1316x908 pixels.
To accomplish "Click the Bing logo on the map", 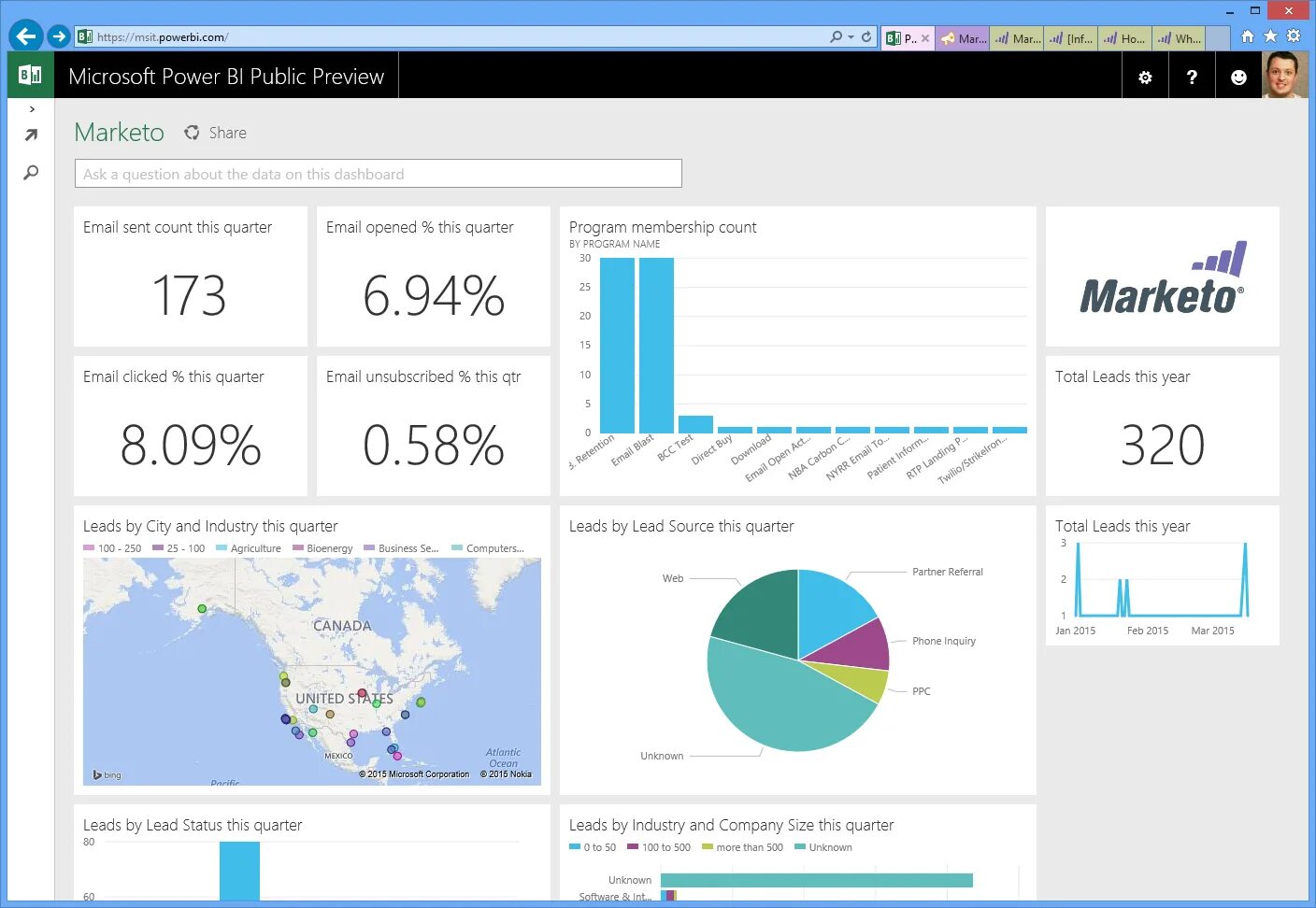I will [x=107, y=774].
